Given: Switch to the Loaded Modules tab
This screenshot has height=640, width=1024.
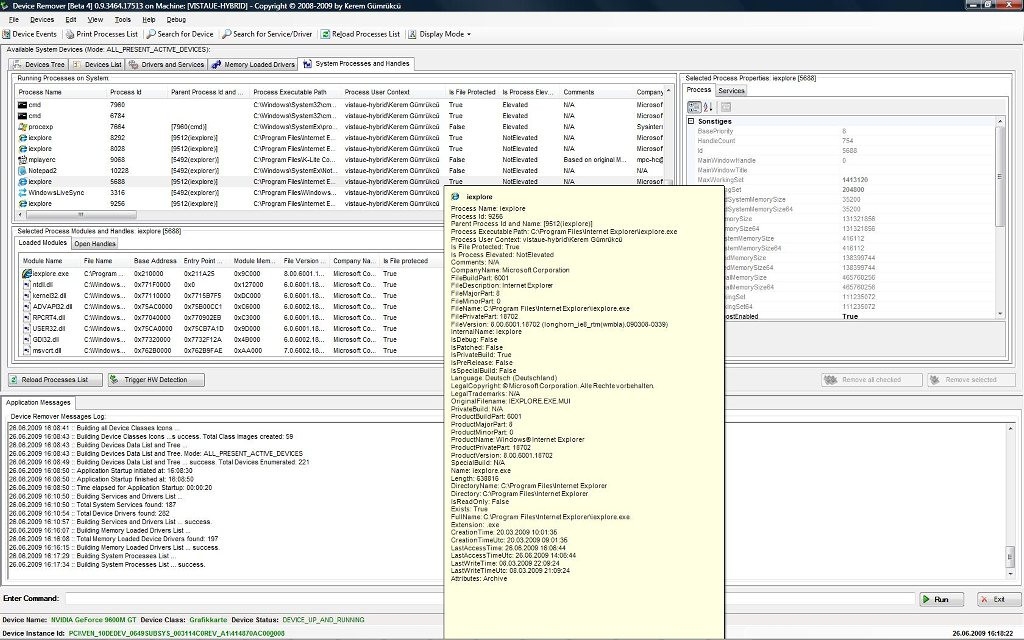Looking at the screenshot, I should click(42, 243).
